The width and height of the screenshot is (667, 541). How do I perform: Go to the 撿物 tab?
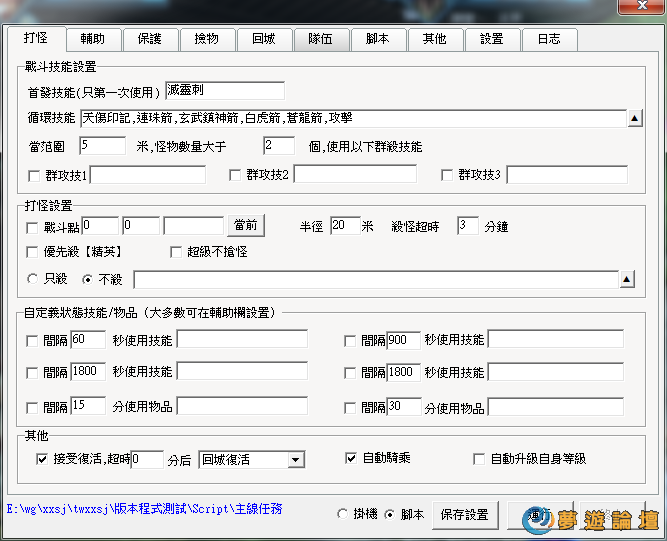coord(207,39)
